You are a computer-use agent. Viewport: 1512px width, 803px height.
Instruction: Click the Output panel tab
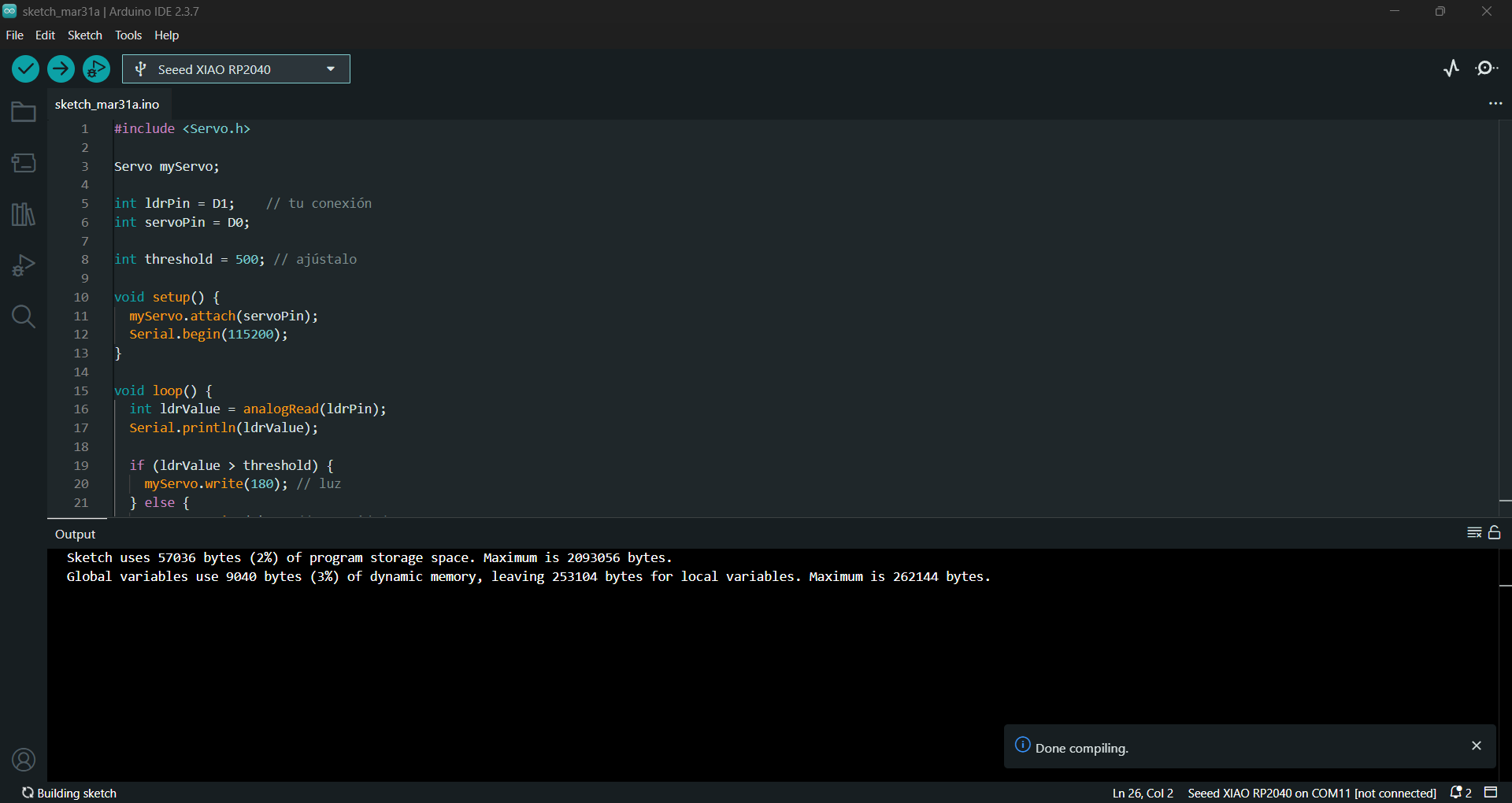tap(76, 534)
